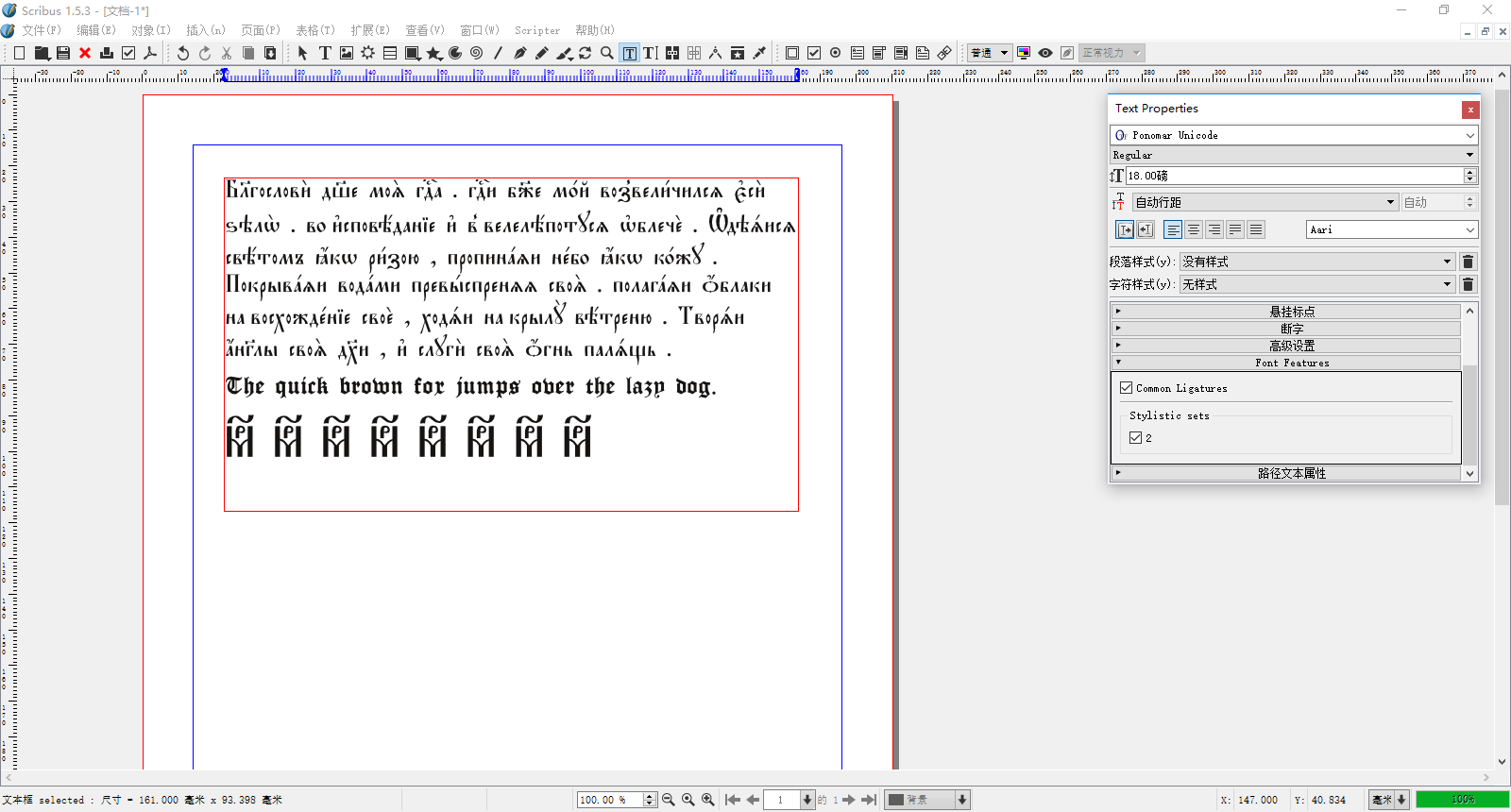Align text center

coord(1194,229)
